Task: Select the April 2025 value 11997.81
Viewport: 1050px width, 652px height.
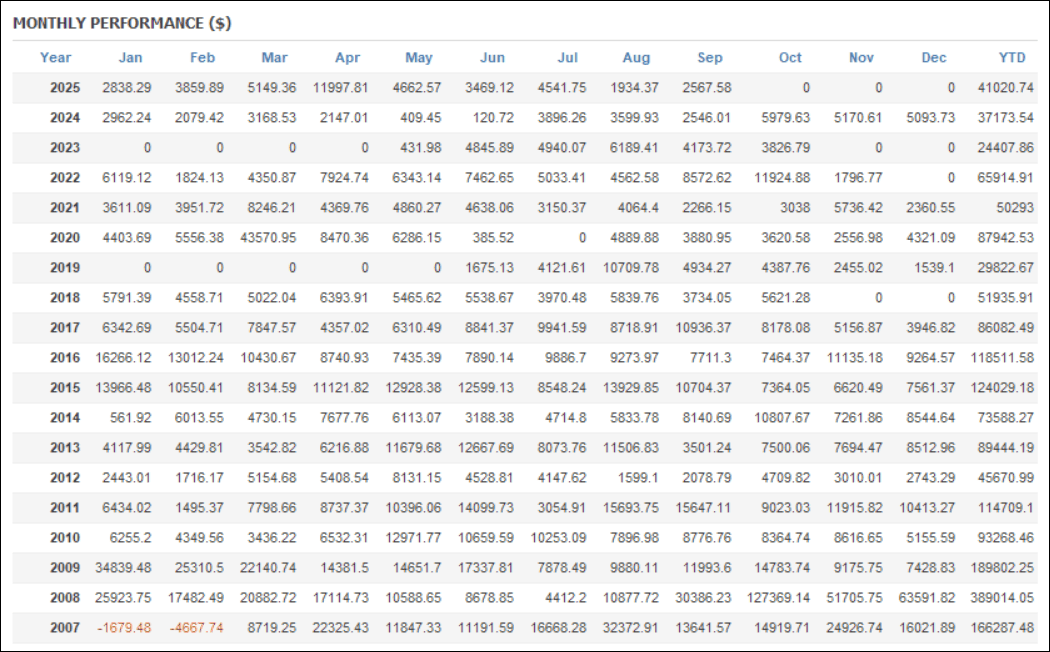Action: point(339,88)
